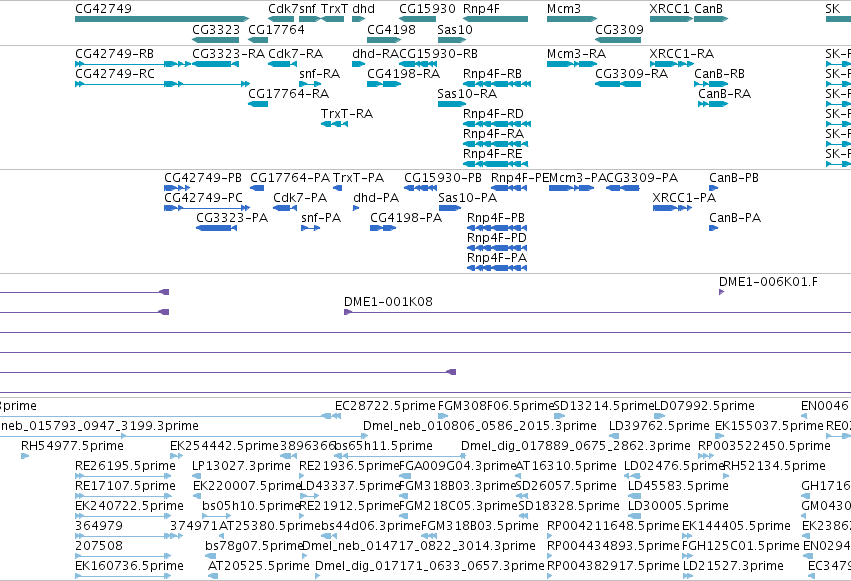Click the CG3309 gene label

tap(619, 30)
